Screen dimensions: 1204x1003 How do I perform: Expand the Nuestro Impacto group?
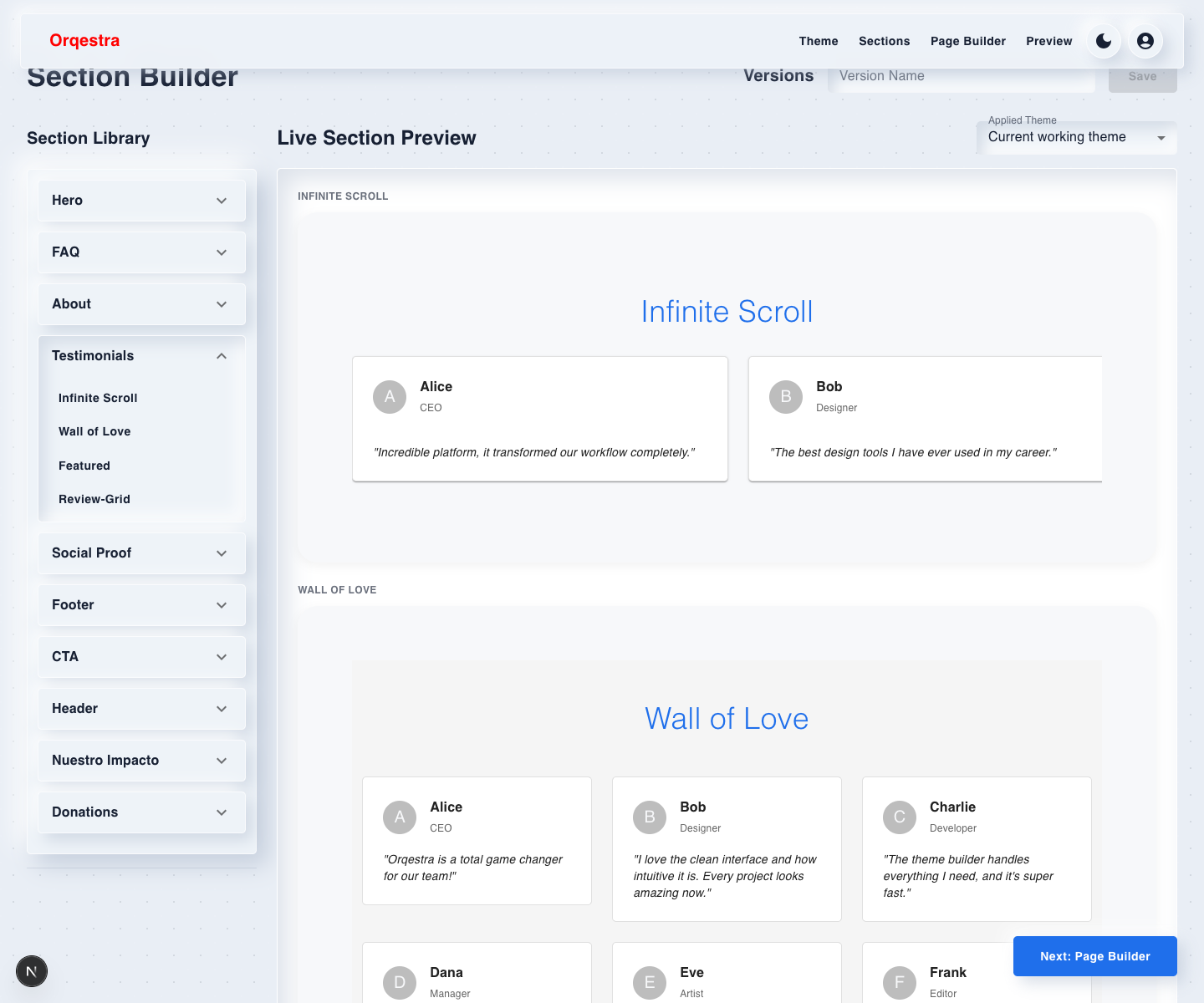pyautogui.click(x=142, y=761)
